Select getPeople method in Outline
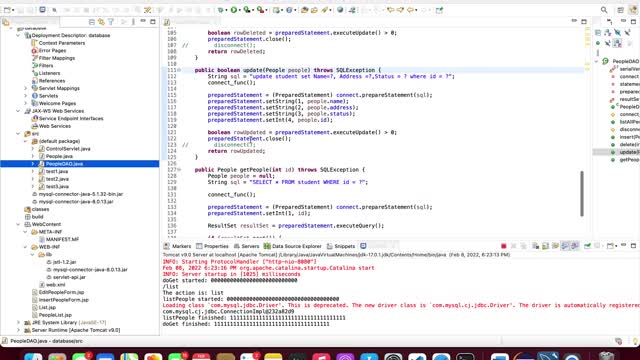This screenshot has height=360, width=640. pos(629,160)
